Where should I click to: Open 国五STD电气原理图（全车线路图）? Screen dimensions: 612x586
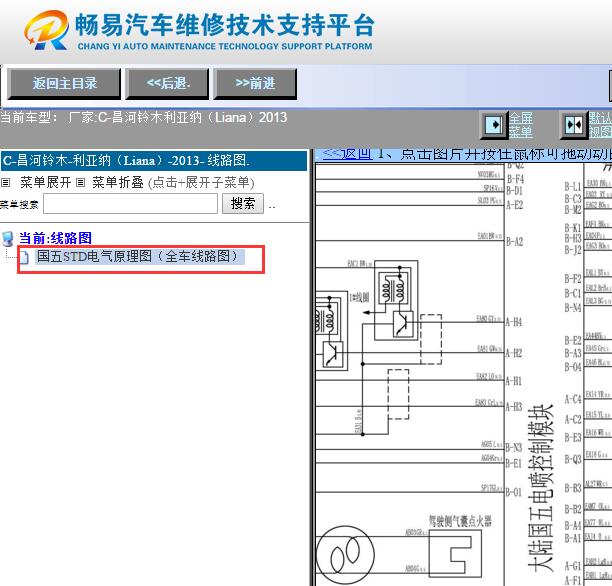tap(140, 256)
